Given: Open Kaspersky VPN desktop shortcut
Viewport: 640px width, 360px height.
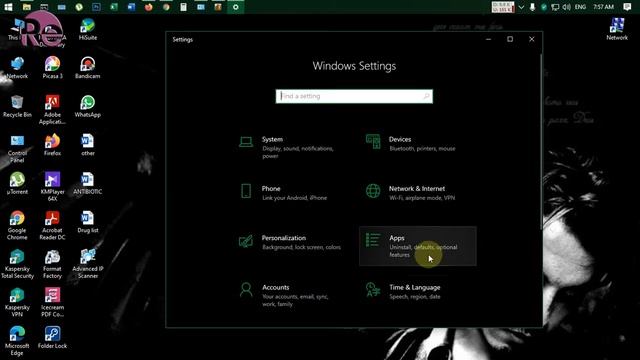Looking at the screenshot, I should [17, 302].
